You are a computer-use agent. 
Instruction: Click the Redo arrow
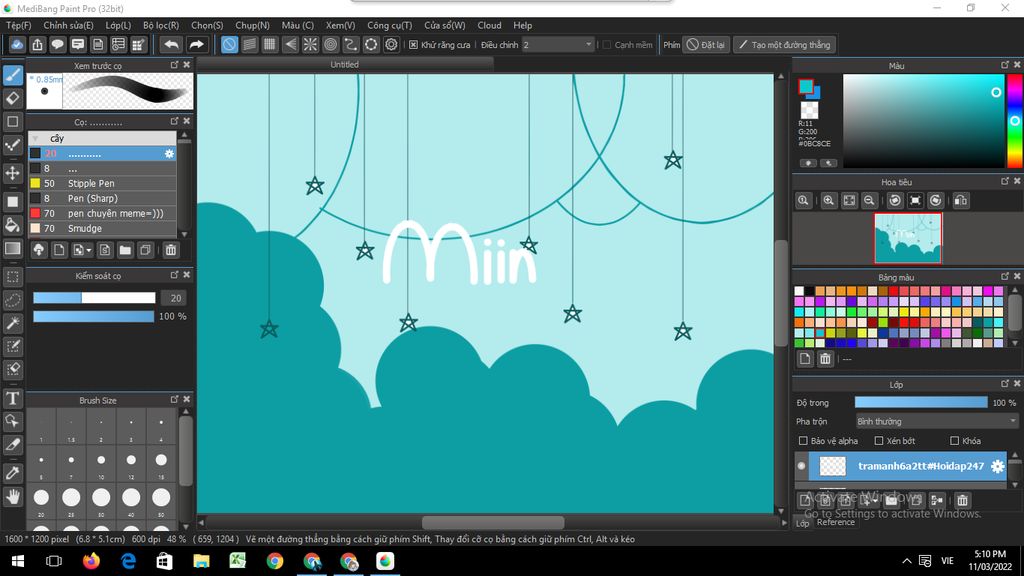tap(196, 44)
